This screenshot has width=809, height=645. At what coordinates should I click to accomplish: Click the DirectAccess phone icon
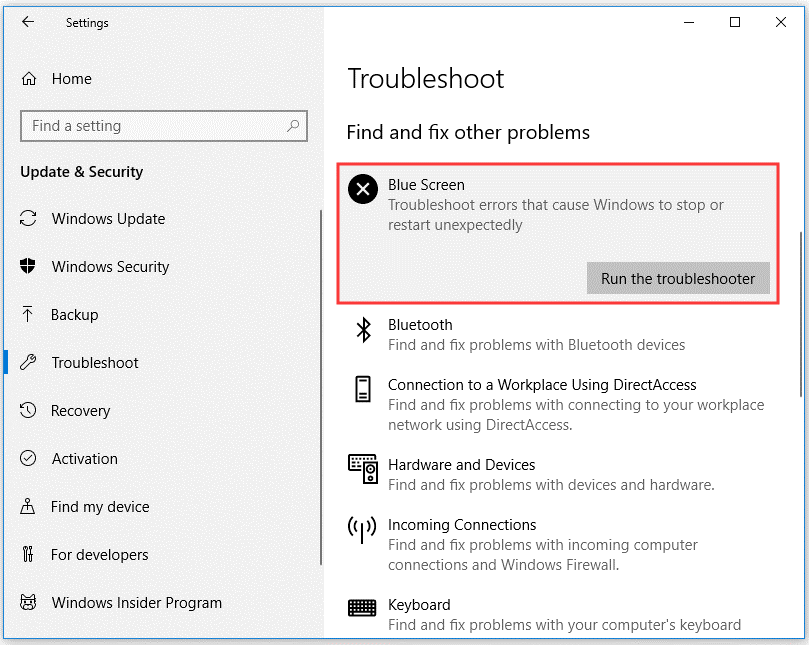pyautogui.click(x=363, y=389)
